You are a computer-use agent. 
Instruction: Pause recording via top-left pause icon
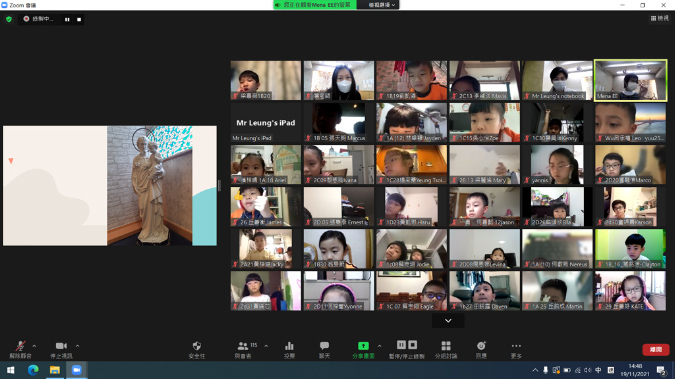coord(67,19)
